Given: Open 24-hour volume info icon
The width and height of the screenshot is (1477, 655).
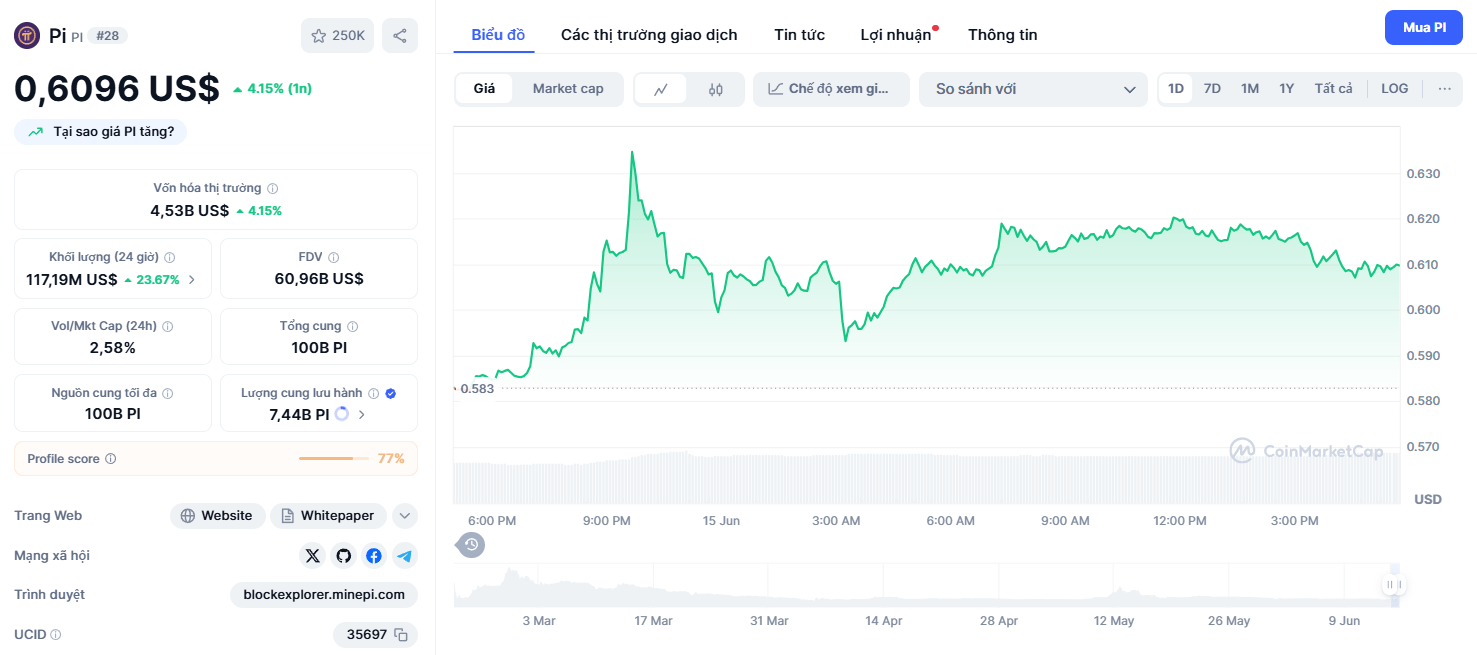Looking at the screenshot, I should click(x=169, y=257).
